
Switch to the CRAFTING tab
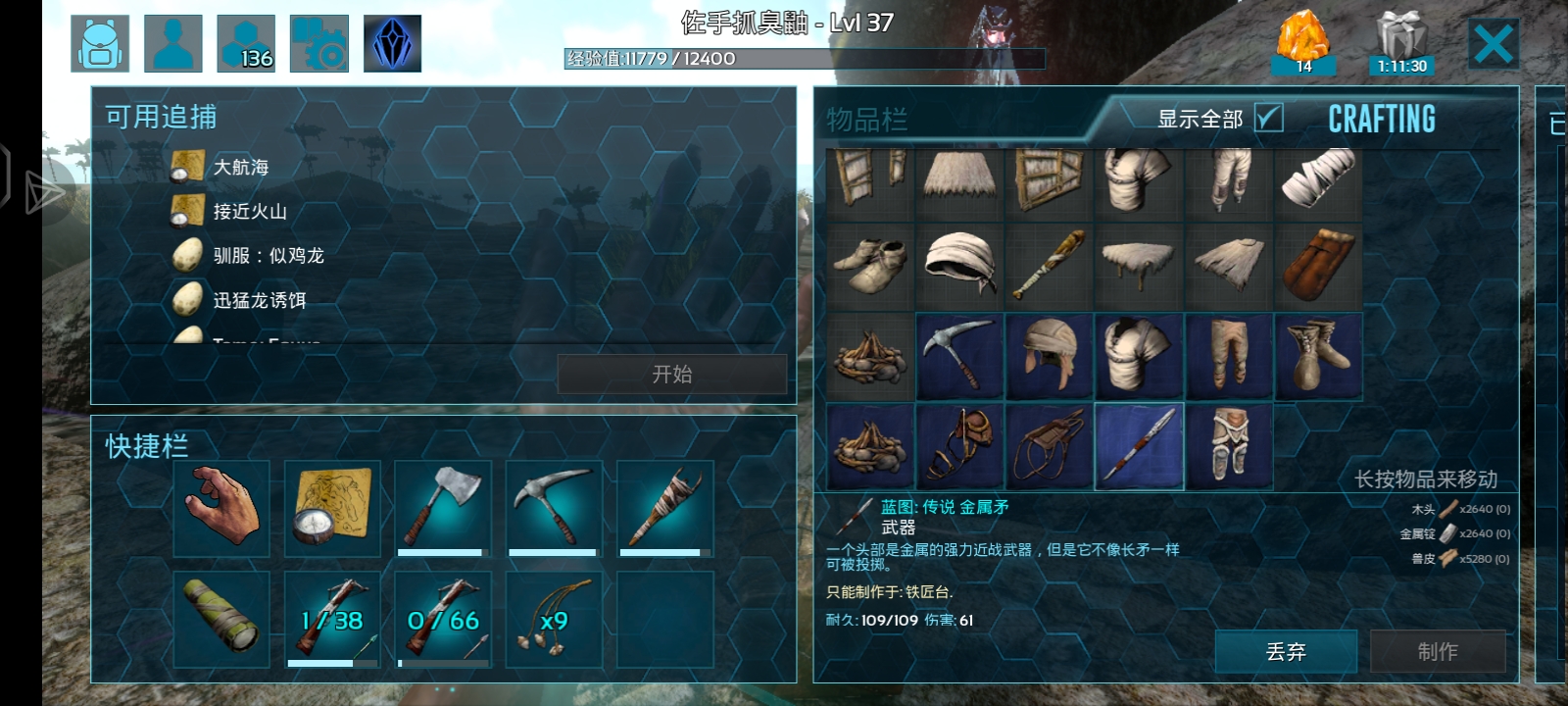[x=1382, y=120]
